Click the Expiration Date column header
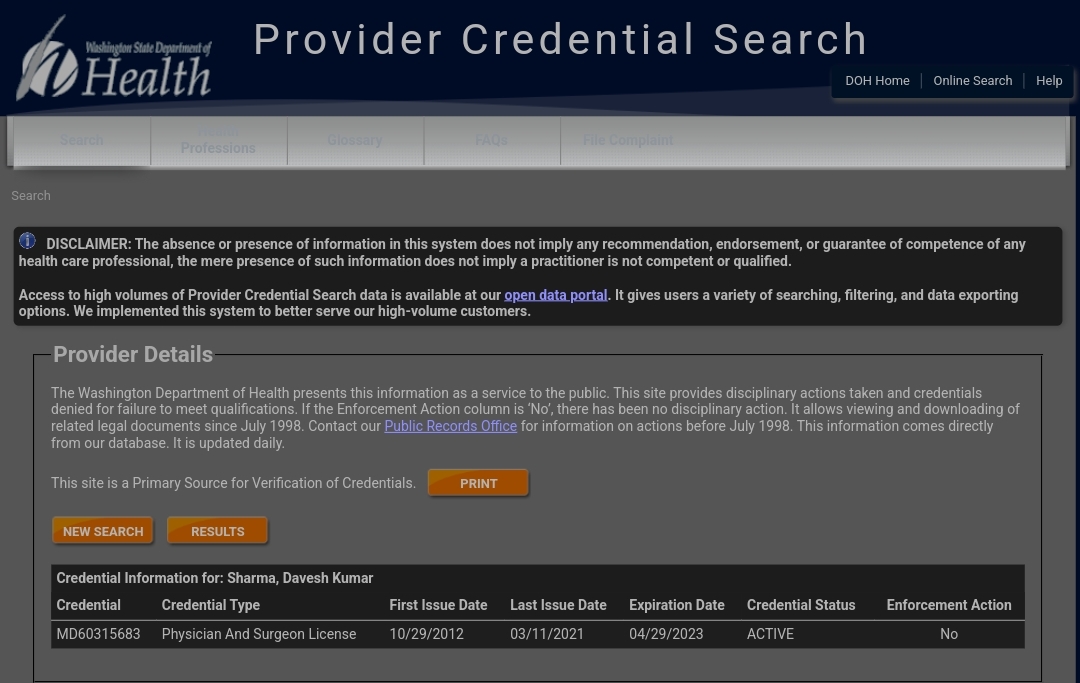 tap(676, 605)
